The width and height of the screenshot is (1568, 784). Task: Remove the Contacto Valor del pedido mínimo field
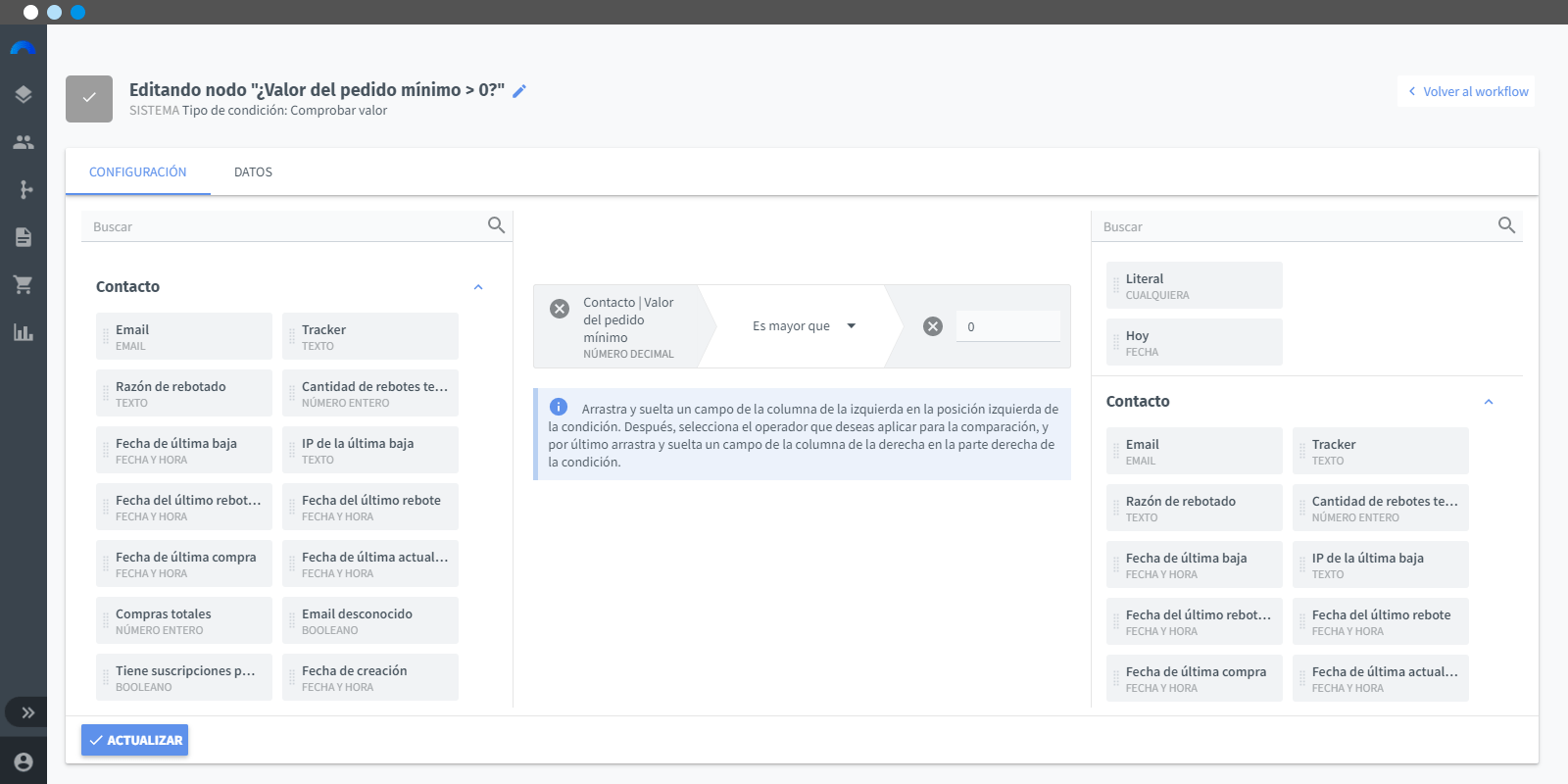tap(560, 309)
